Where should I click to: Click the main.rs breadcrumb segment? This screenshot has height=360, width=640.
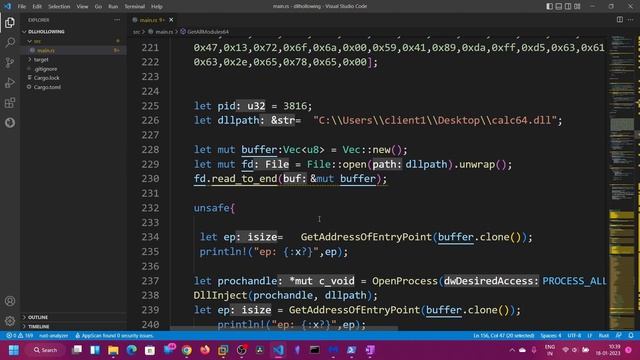(x=163, y=31)
